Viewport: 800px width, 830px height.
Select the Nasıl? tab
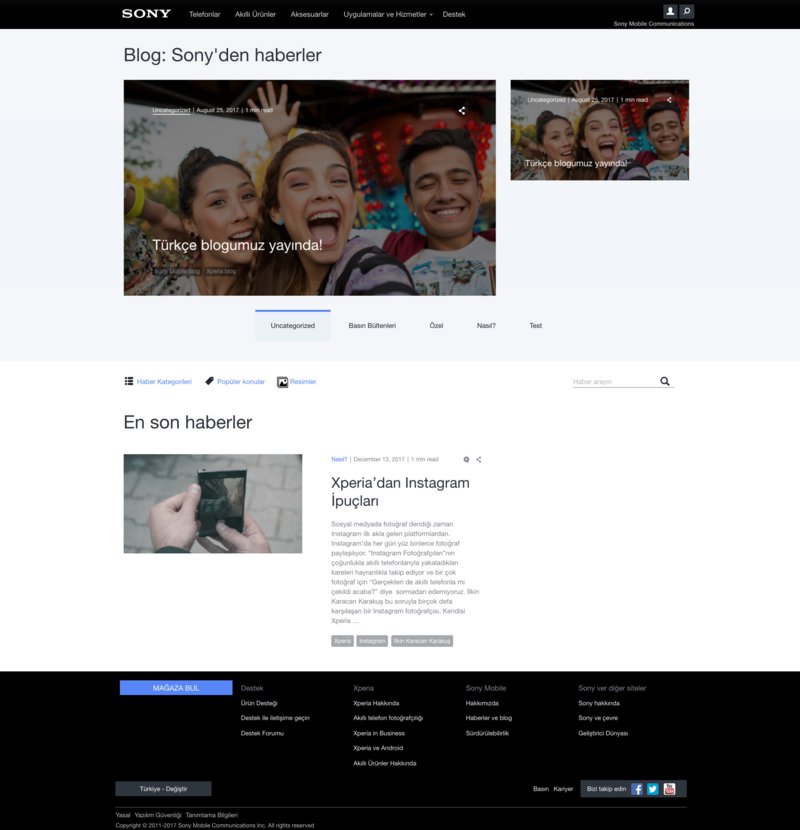pyautogui.click(x=486, y=326)
